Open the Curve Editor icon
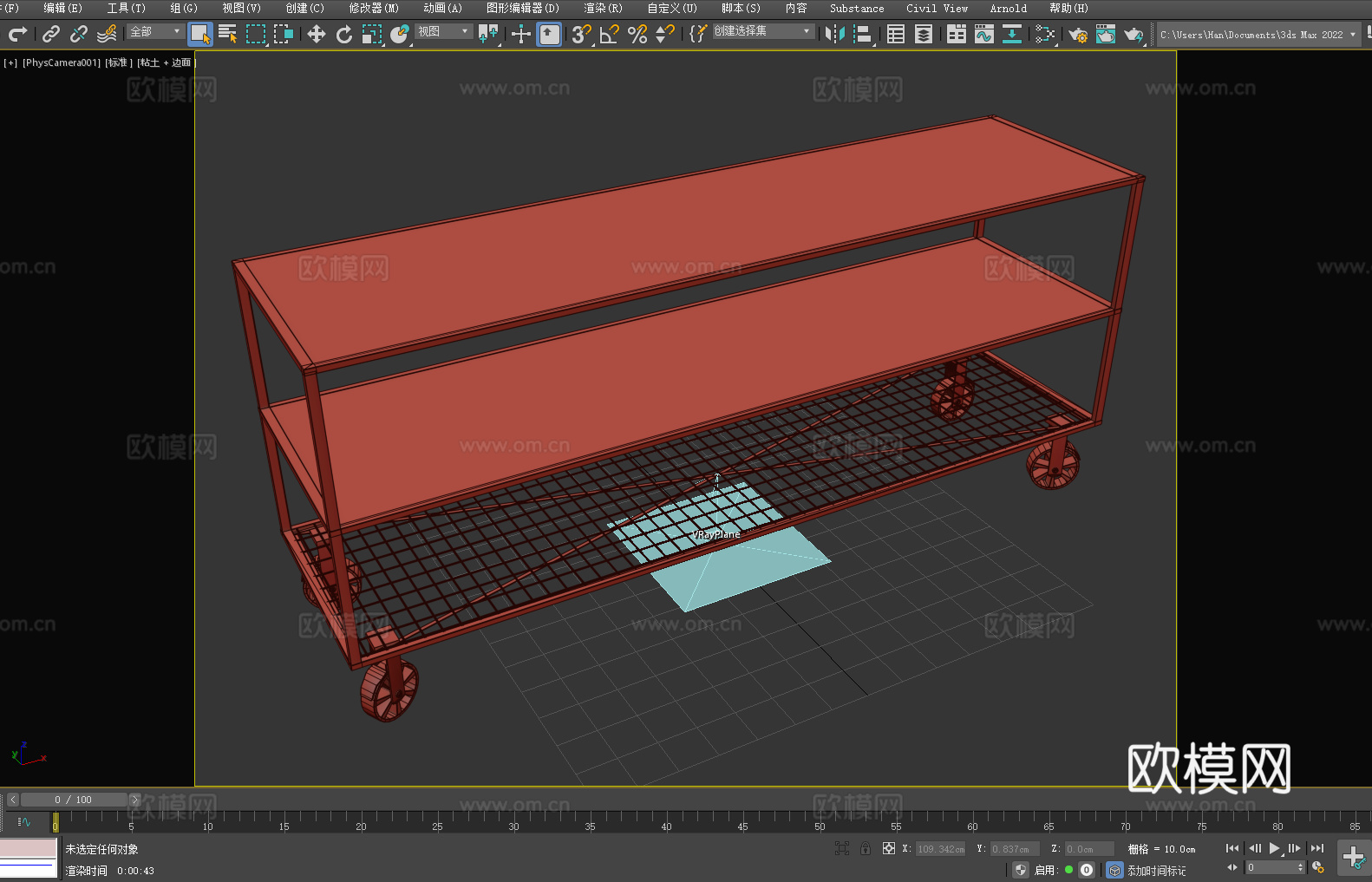 [983, 34]
